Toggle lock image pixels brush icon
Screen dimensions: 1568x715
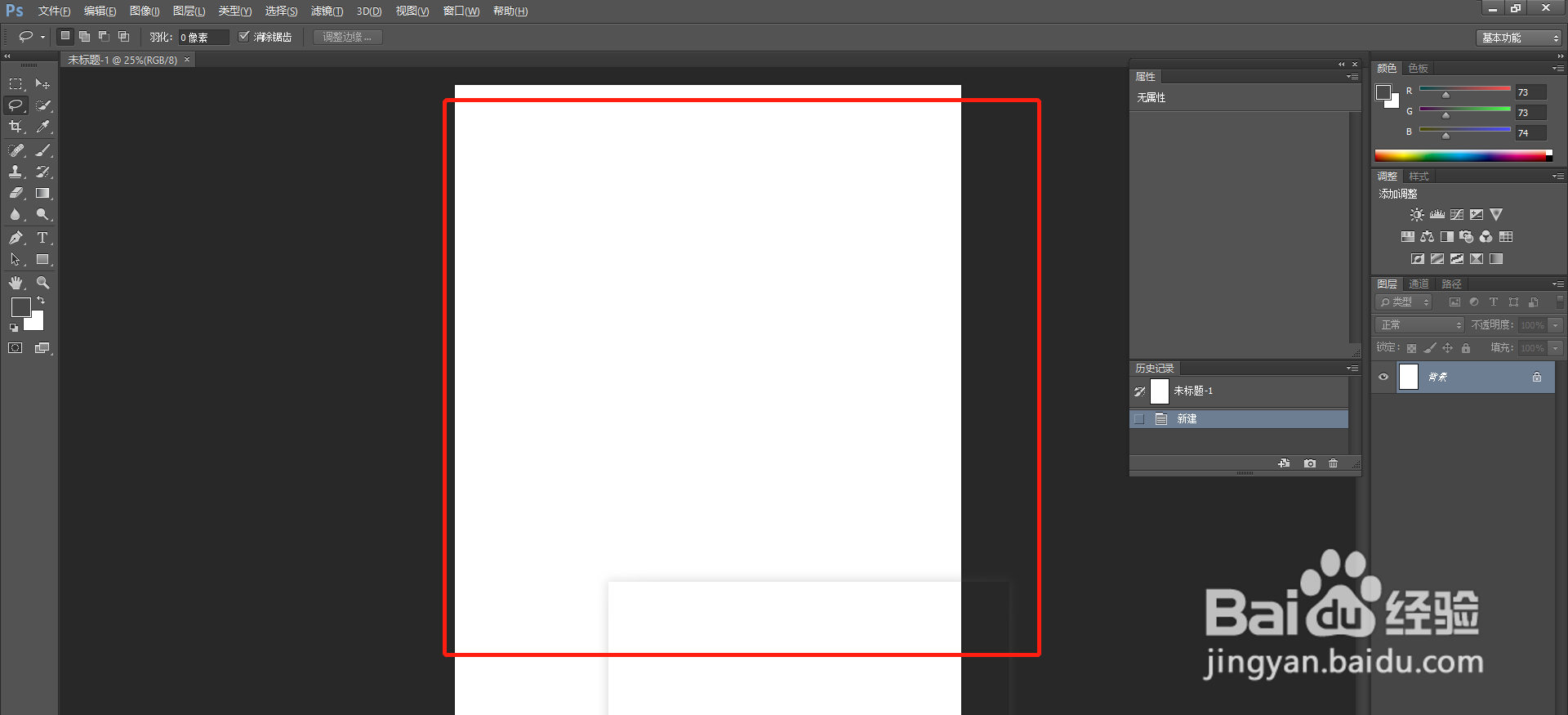pos(1430,348)
